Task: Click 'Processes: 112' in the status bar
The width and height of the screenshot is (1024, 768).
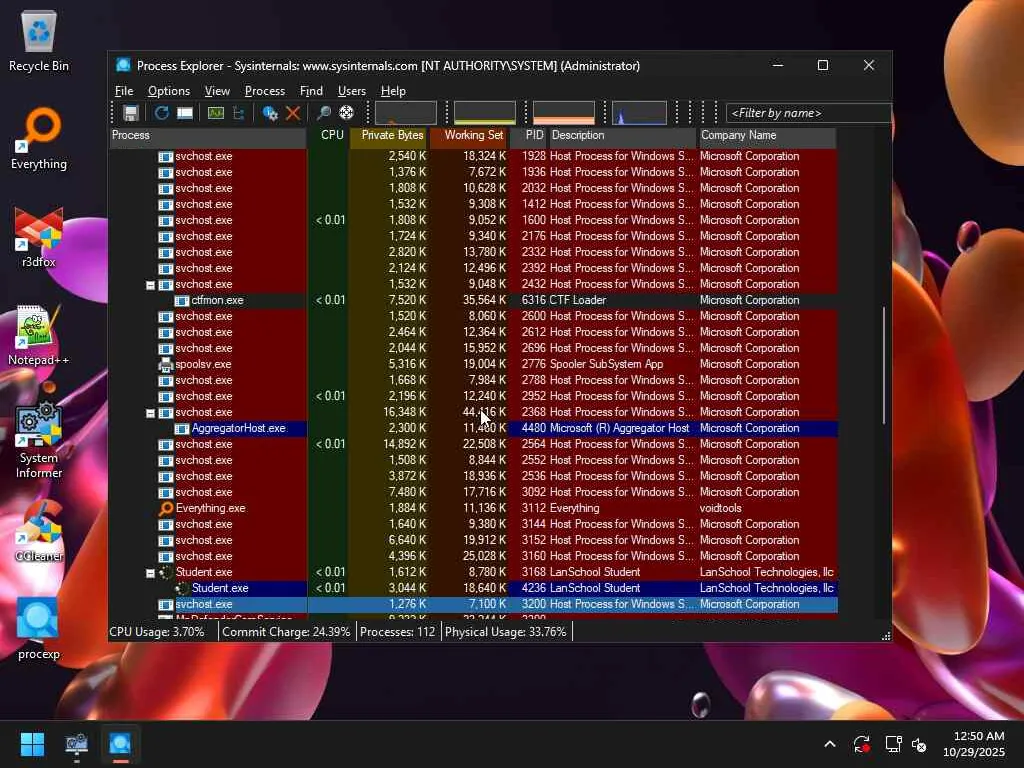Action: 398,632
